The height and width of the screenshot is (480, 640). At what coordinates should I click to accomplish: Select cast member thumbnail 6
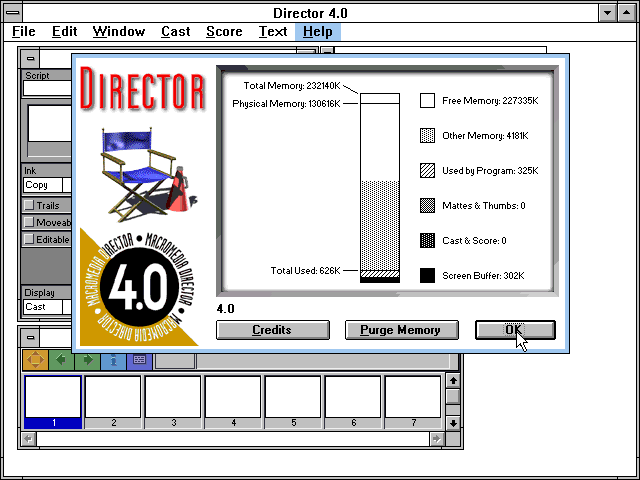click(x=353, y=402)
